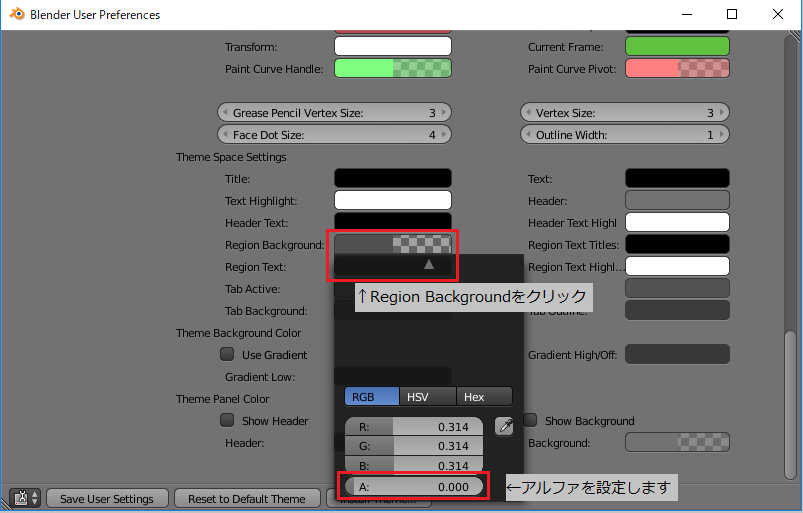Open Gradient High/Off color swatch
Image resolution: width=803 pixels, height=513 pixels.
(x=677, y=355)
